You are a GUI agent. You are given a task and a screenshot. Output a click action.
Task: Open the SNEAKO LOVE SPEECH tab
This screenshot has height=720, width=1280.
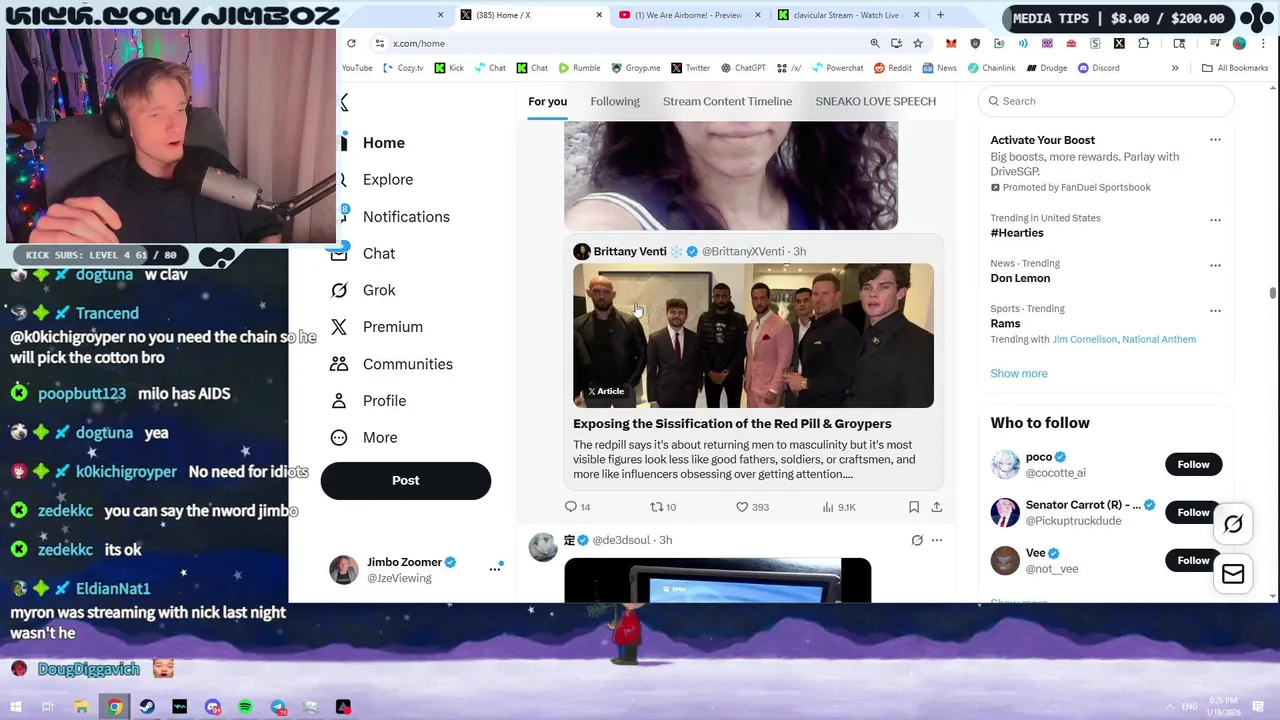click(875, 101)
